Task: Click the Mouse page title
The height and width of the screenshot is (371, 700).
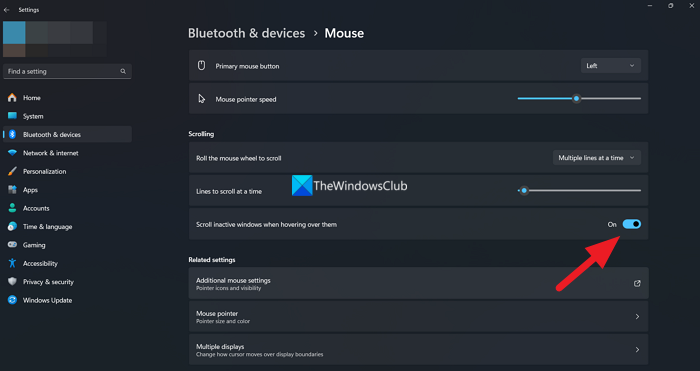Action: 344,33
